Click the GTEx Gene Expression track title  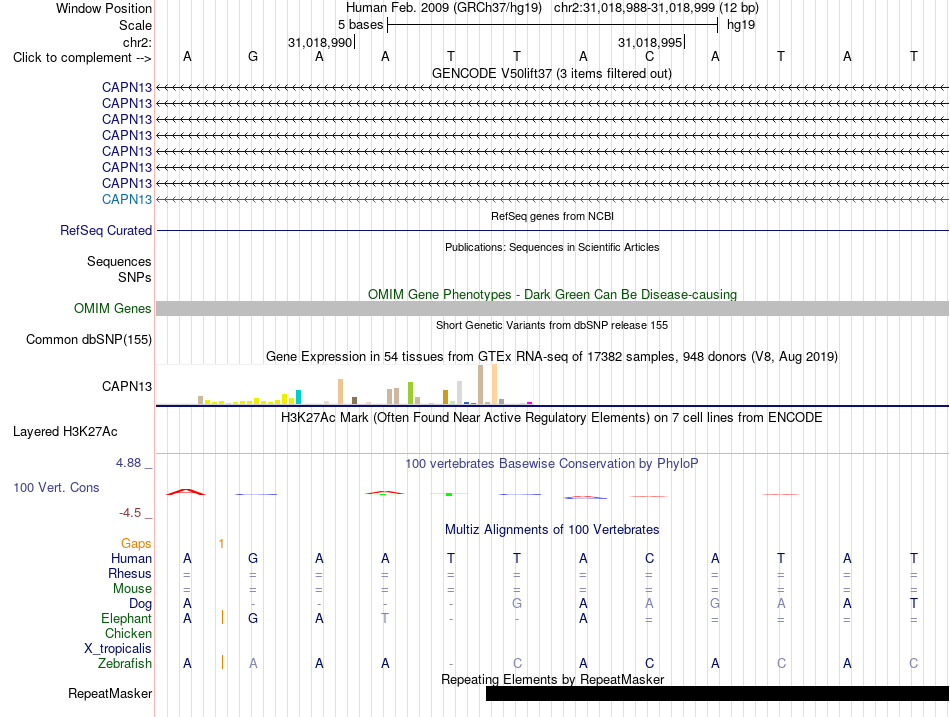click(552, 356)
